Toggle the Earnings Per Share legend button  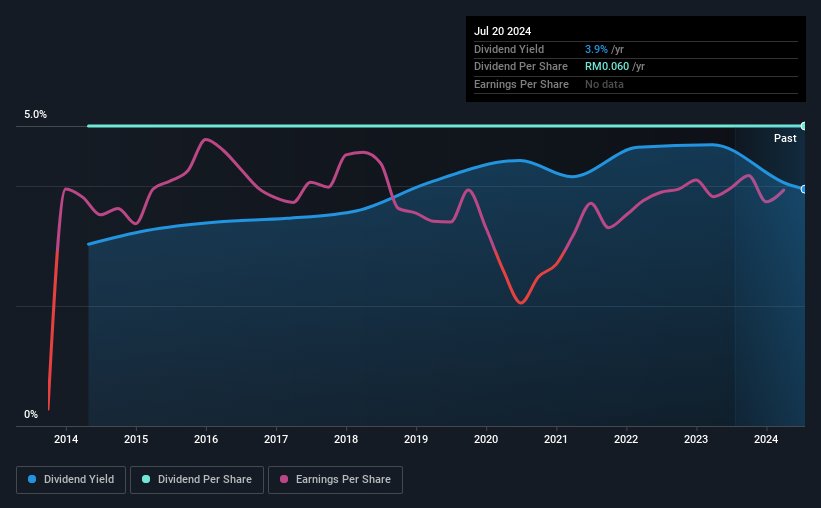click(x=335, y=480)
